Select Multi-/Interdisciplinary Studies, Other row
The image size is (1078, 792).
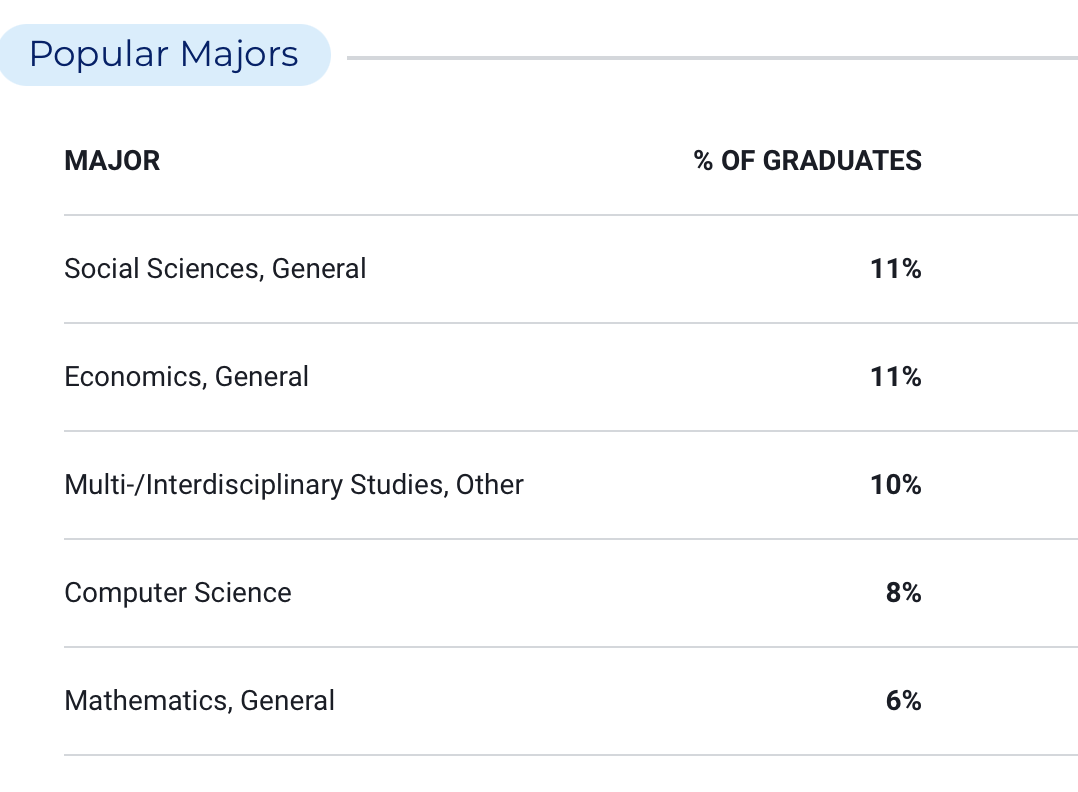point(571,485)
